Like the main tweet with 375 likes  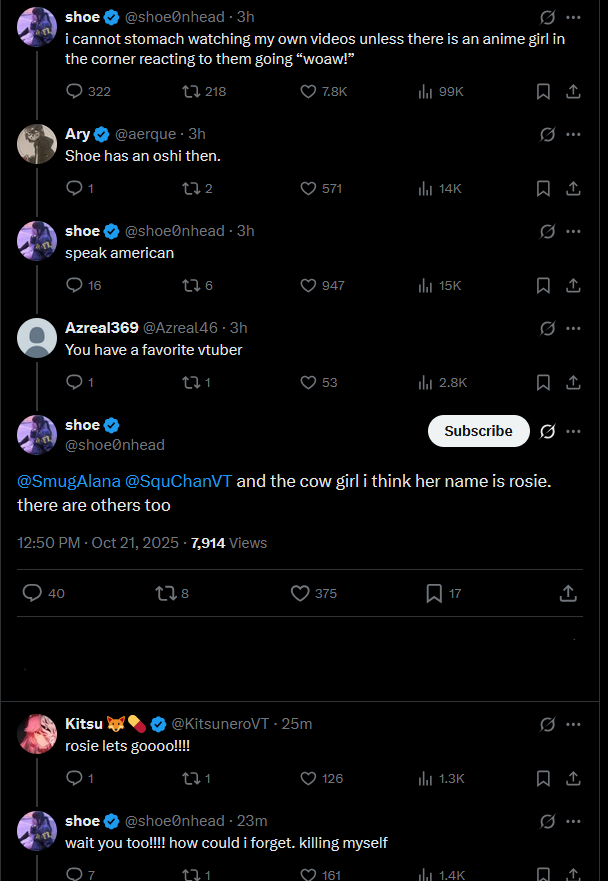point(300,593)
